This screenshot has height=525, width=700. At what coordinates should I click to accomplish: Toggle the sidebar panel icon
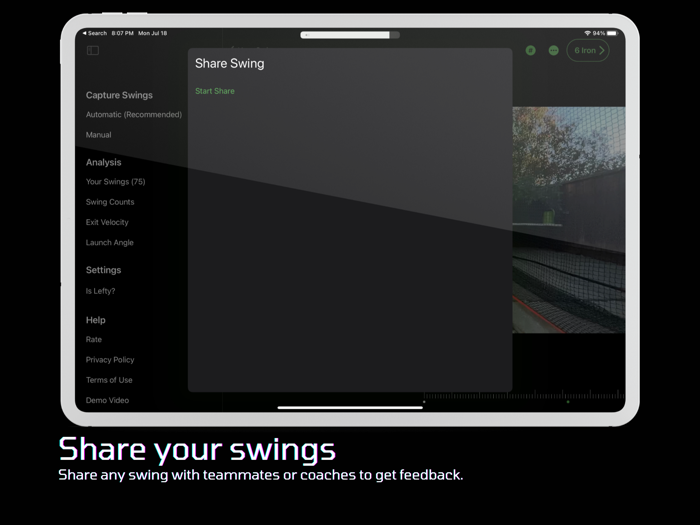pos(93,50)
